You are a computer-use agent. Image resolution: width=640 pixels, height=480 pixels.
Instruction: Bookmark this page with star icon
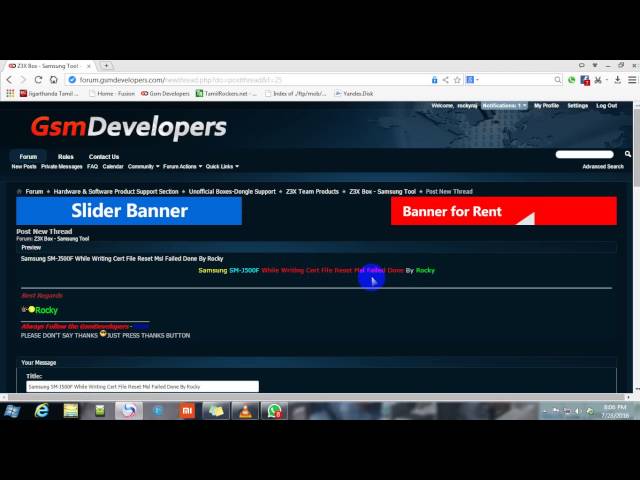coord(457,80)
